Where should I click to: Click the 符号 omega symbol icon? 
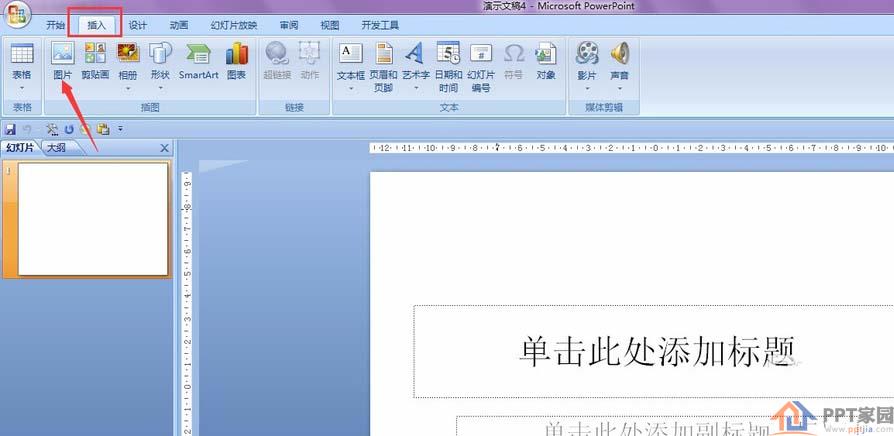point(514,53)
